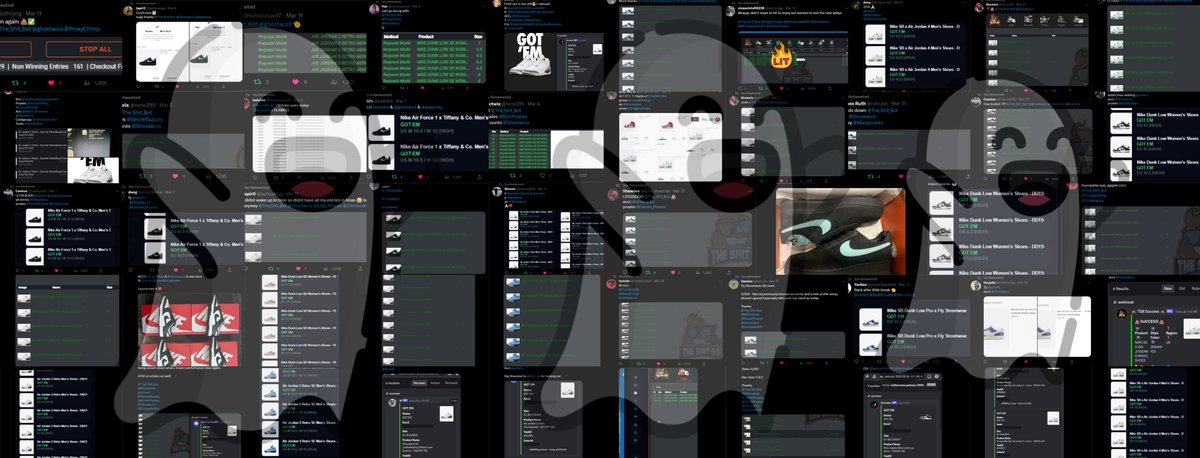The width and height of the screenshot is (1200, 458).
Task: Open view stats showing 1,355
Action: [95, 82]
